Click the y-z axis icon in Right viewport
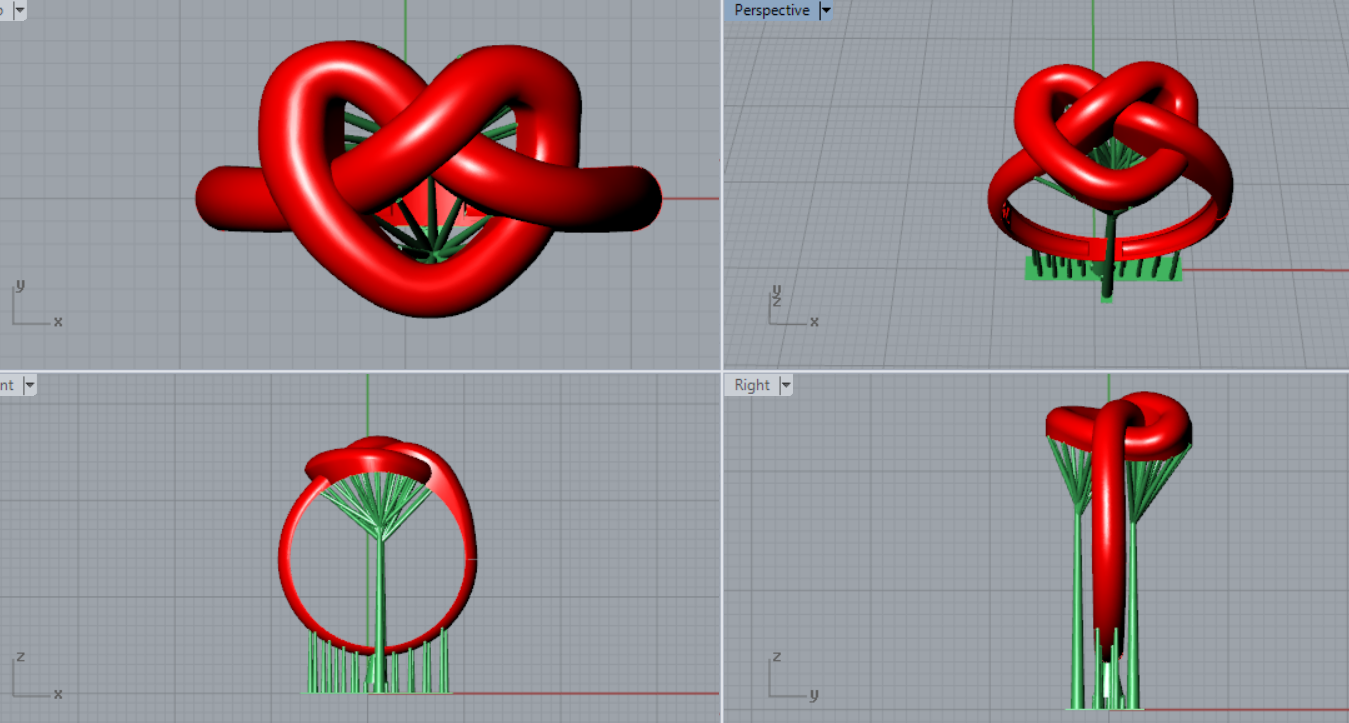The image size is (1349, 723). [x=789, y=677]
